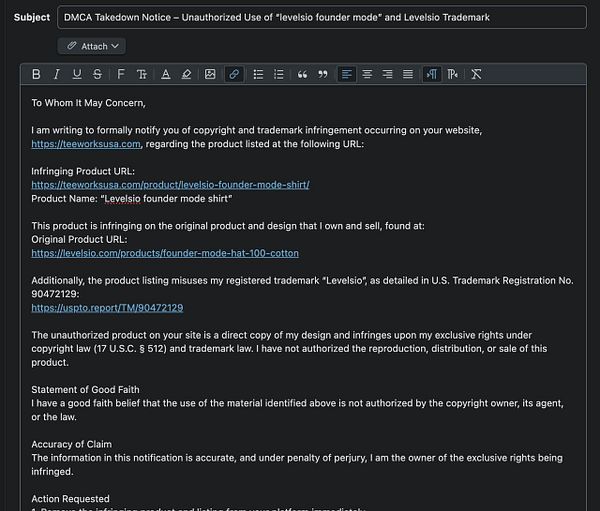Click the insert link icon
Image resolution: width=600 pixels, height=511 pixels.
(234, 74)
